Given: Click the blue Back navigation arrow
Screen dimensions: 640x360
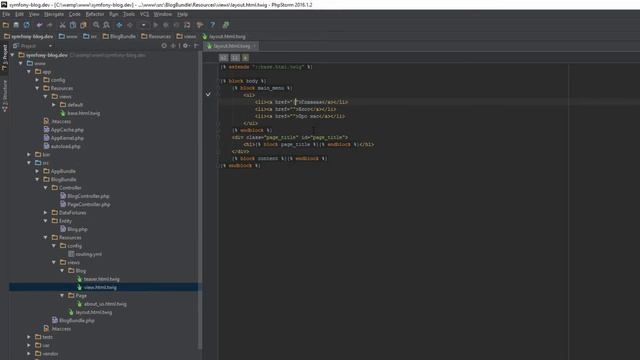Looking at the screenshot, I should tap(119, 25).
